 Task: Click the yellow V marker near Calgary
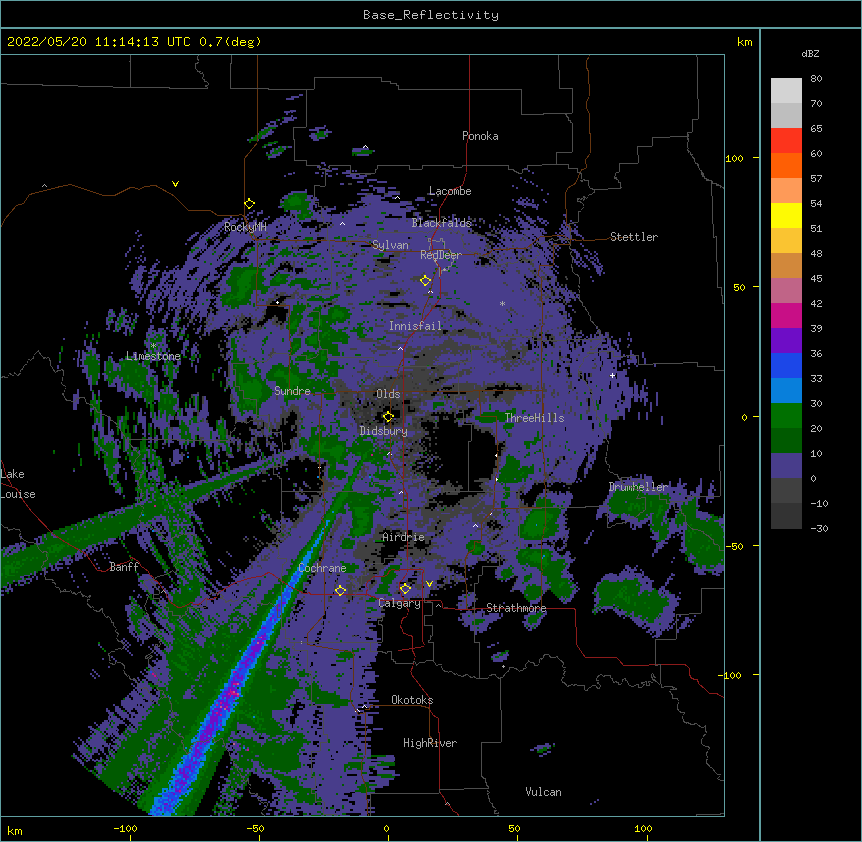[x=429, y=584]
